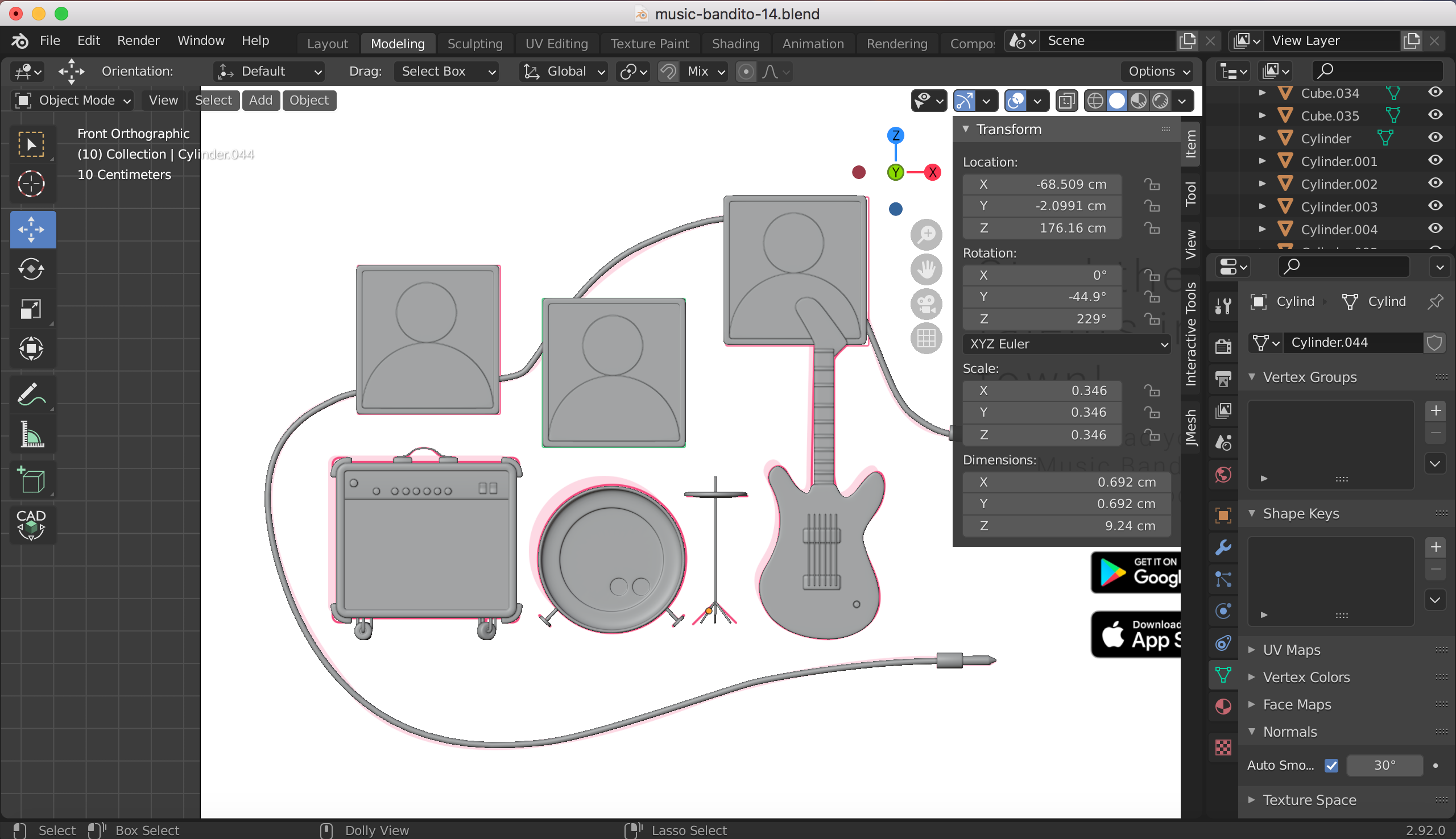
Task: Toggle camera view in viewport
Action: (x=926, y=304)
